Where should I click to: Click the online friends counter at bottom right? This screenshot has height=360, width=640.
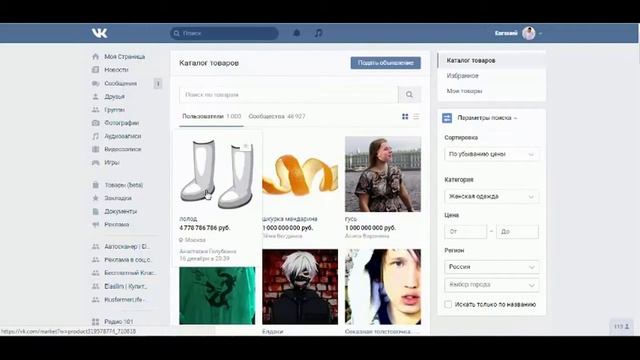point(622,327)
